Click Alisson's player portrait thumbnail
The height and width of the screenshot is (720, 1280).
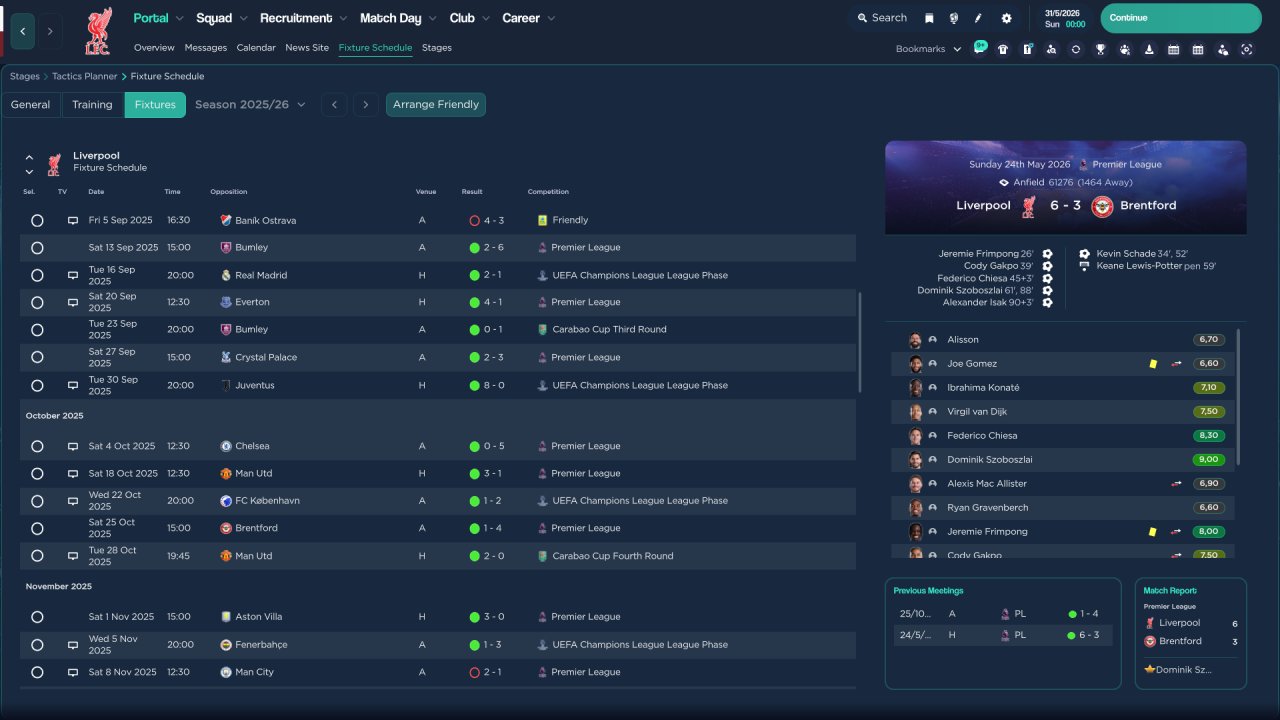point(915,340)
